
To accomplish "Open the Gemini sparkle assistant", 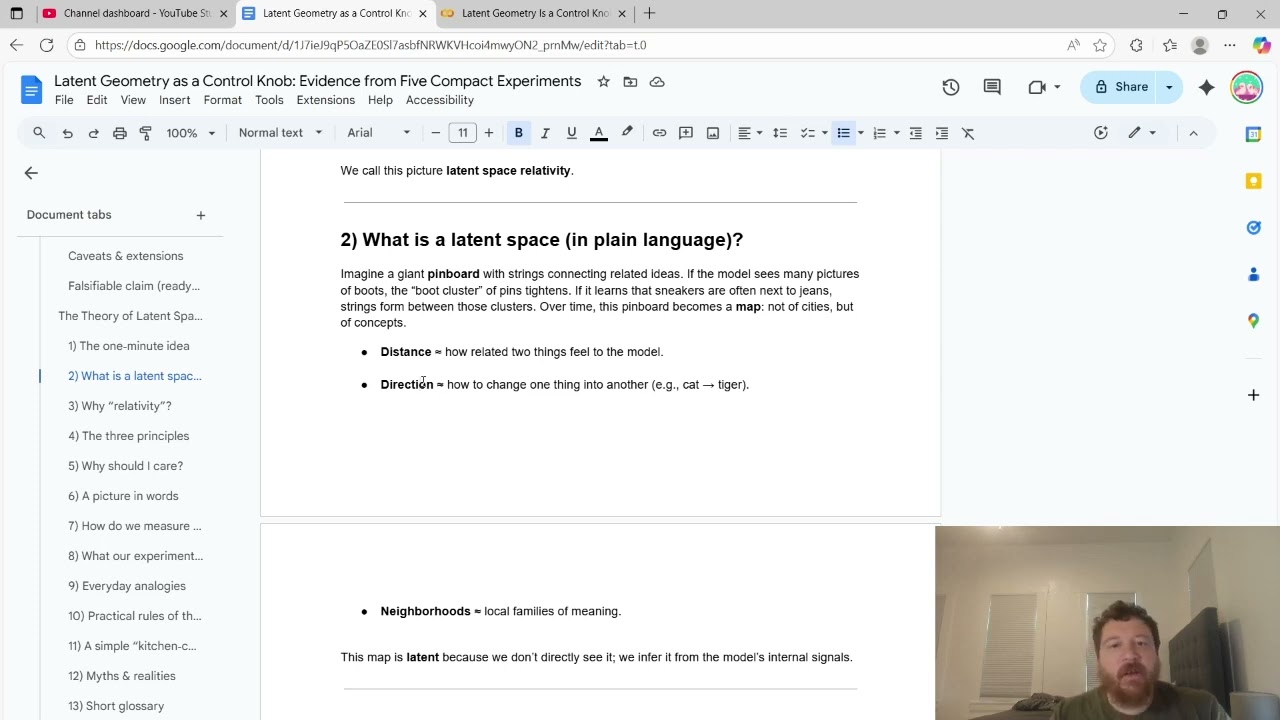I will (1207, 87).
